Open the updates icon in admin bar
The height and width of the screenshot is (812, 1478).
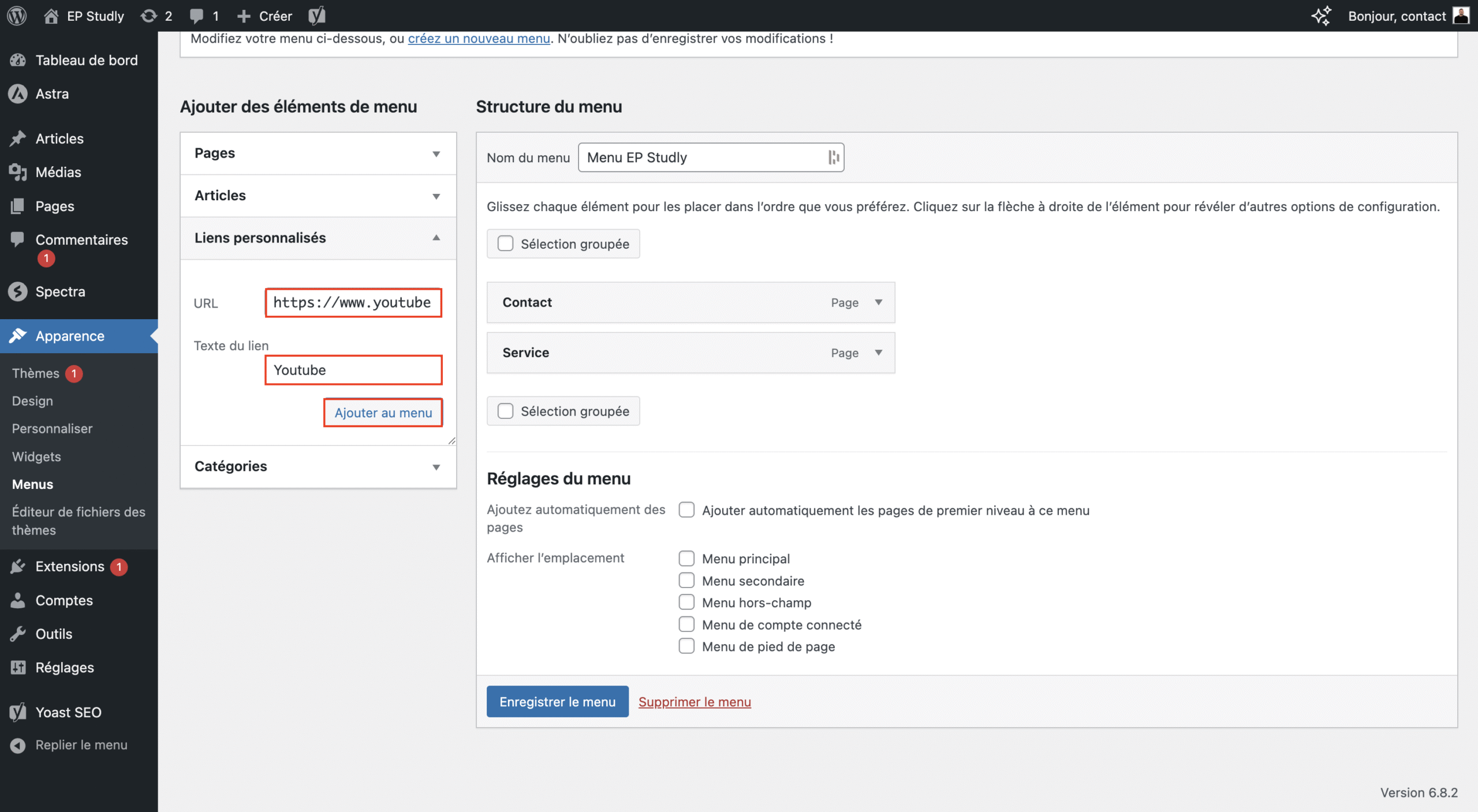coord(149,16)
